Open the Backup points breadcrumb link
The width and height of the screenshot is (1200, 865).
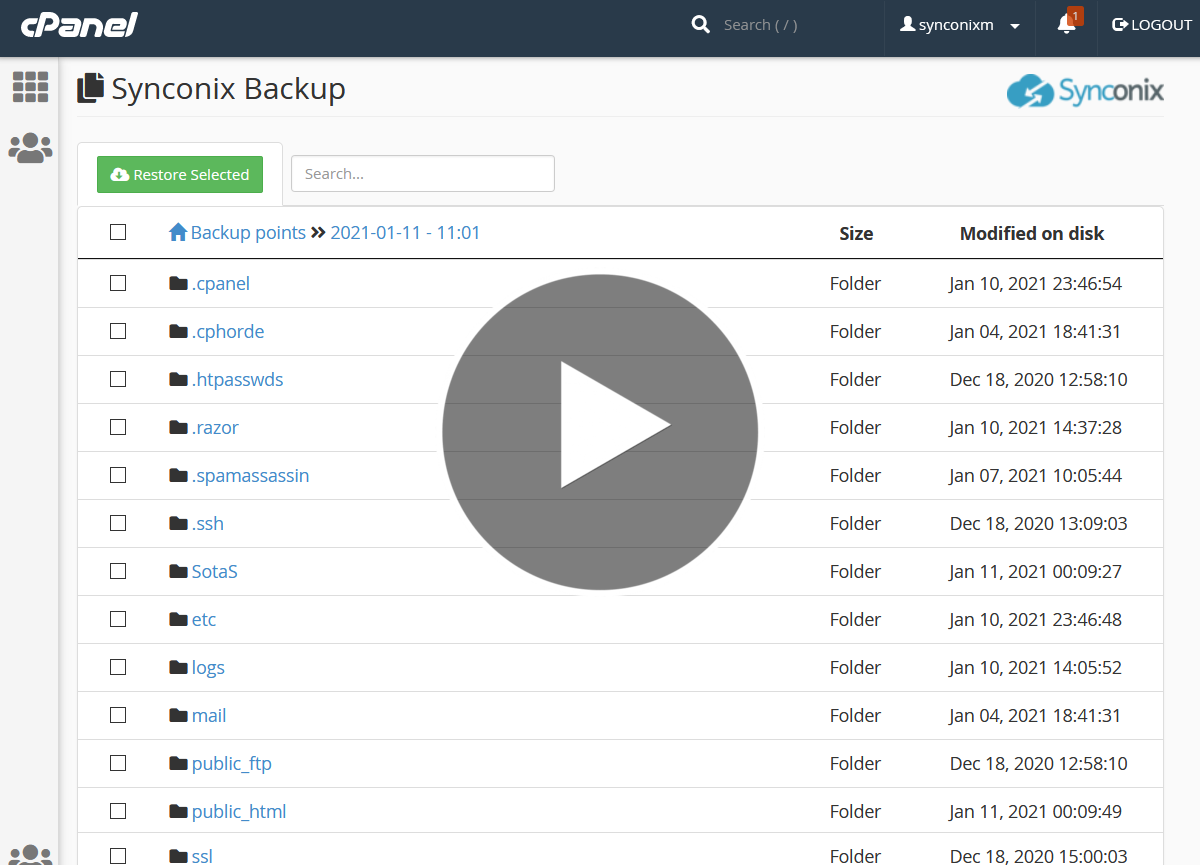247,232
